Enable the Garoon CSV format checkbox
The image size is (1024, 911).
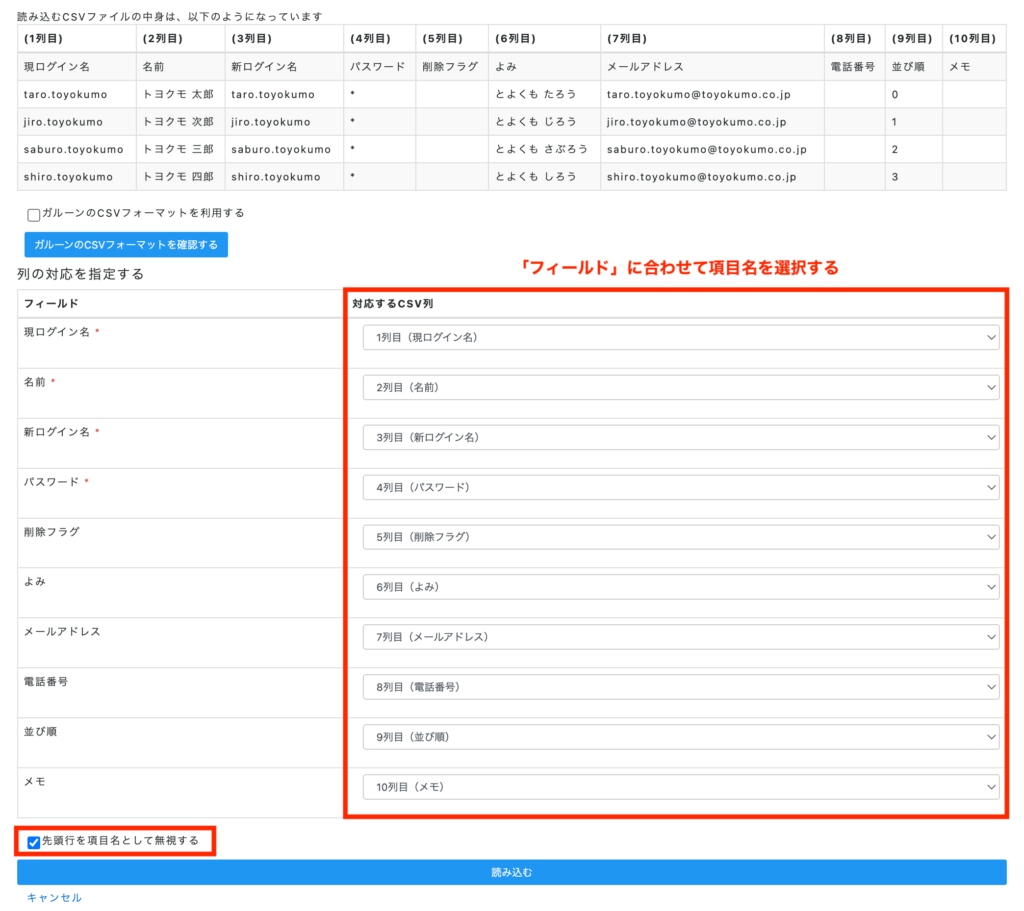click(x=34, y=214)
